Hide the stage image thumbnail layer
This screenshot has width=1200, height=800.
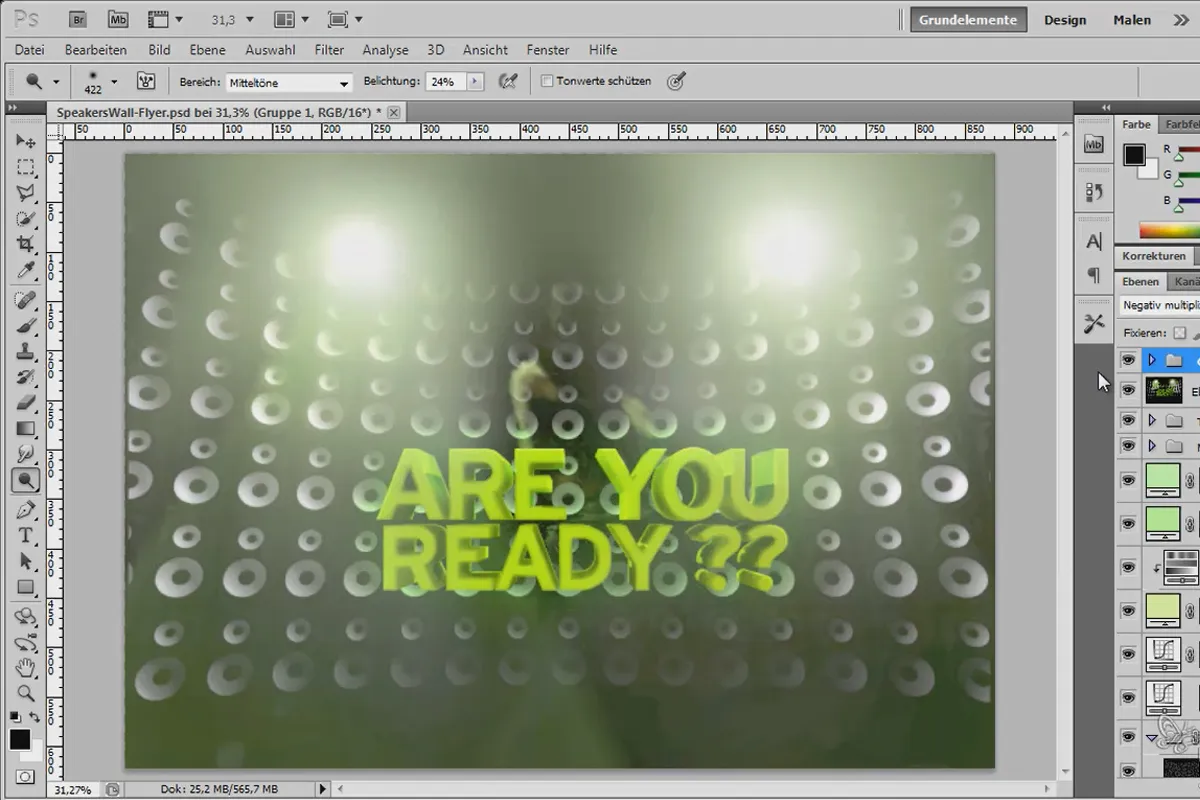point(1129,390)
